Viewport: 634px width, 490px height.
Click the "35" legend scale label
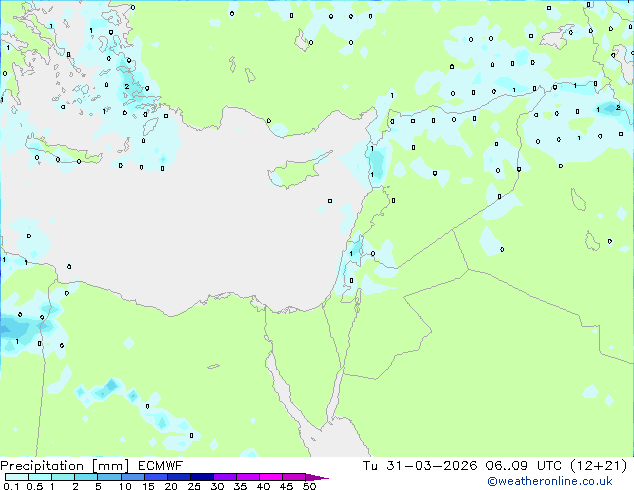[x=240, y=486]
